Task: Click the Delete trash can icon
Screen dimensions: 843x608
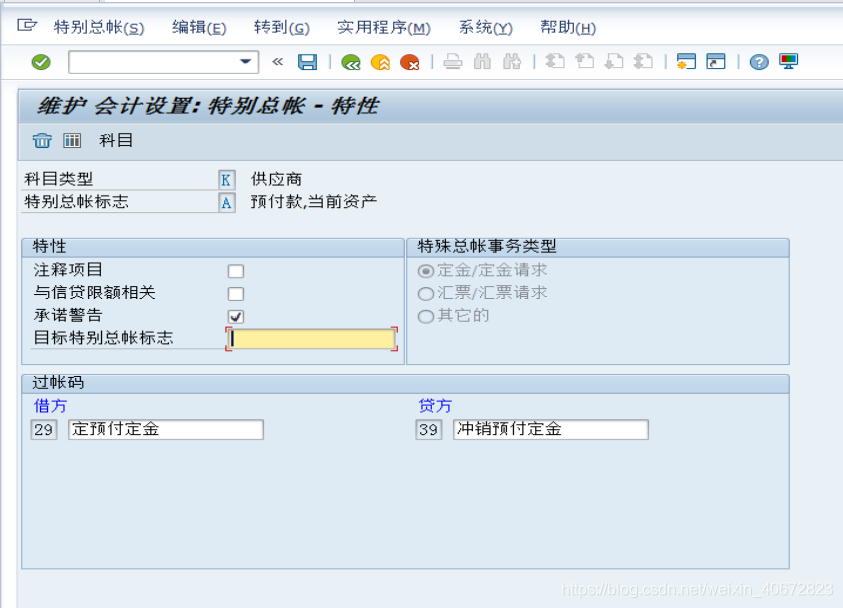Action: coord(42,141)
